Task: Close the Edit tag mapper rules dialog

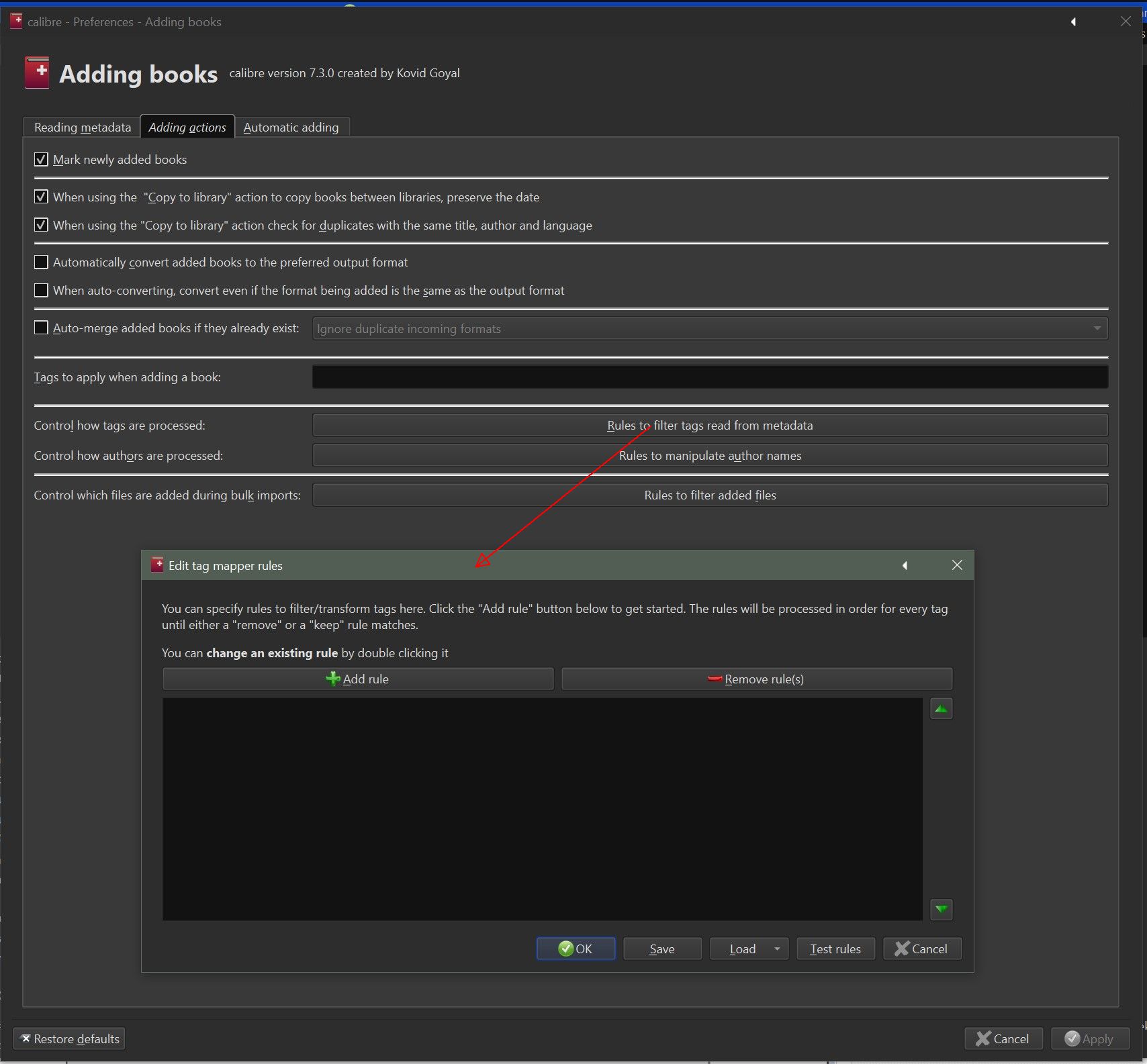Action: click(957, 565)
